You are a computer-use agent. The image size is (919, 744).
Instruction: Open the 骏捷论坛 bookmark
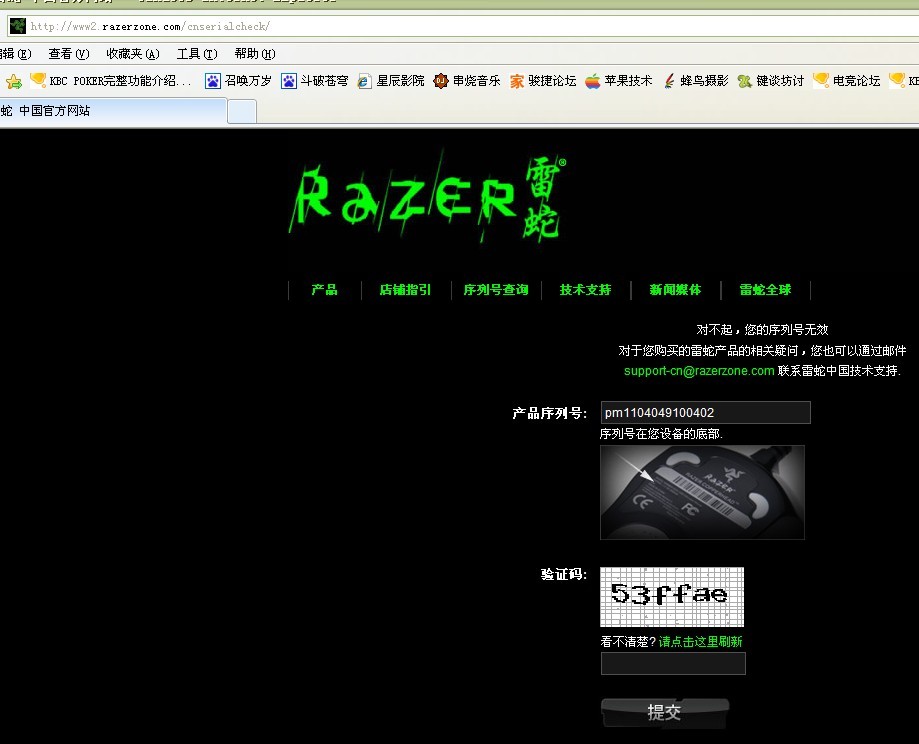pyautogui.click(x=552, y=81)
